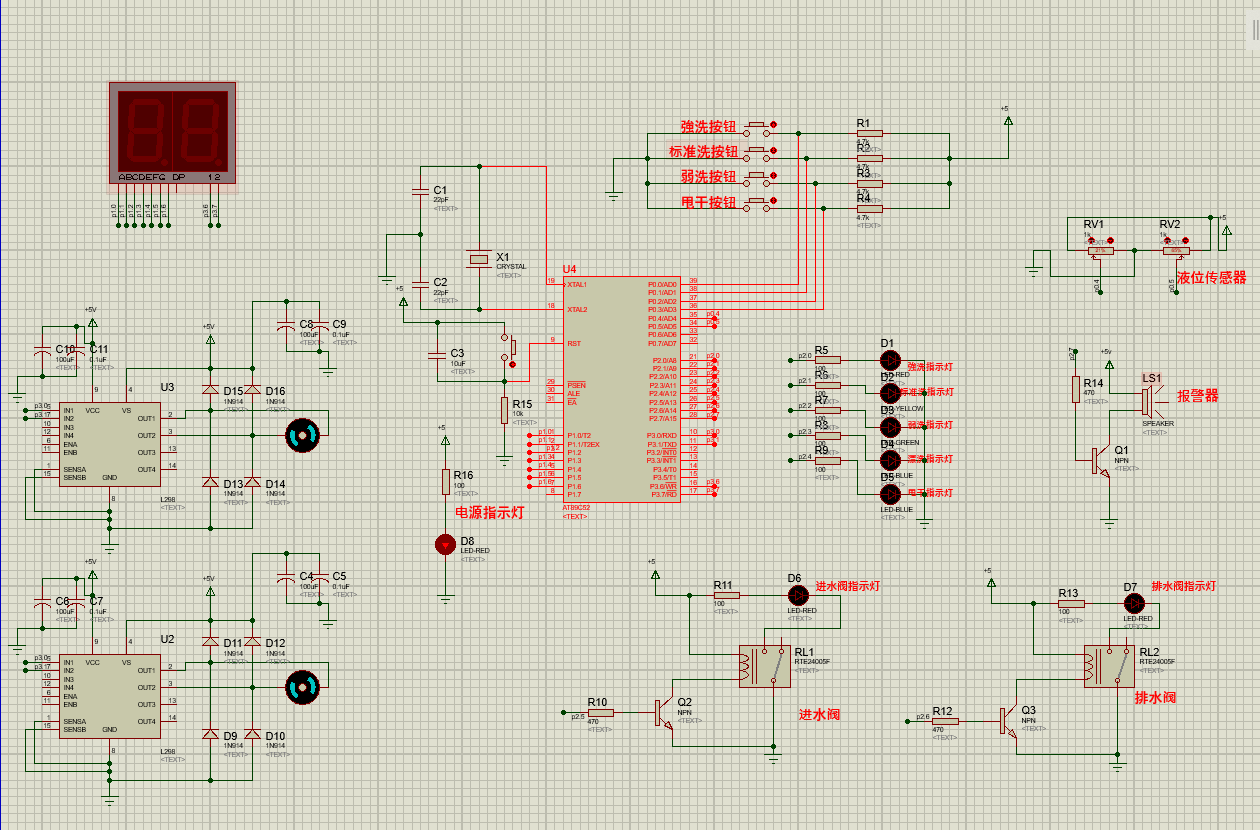Click LED D7 near the drain valve indicator label
Image resolution: width=1260 pixels, height=830 pixels.
click(x=1133, y=603)
